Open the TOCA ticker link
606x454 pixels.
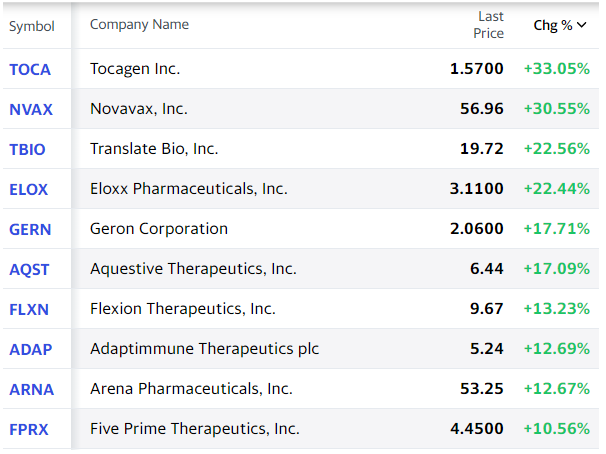(x=30, y=69)
